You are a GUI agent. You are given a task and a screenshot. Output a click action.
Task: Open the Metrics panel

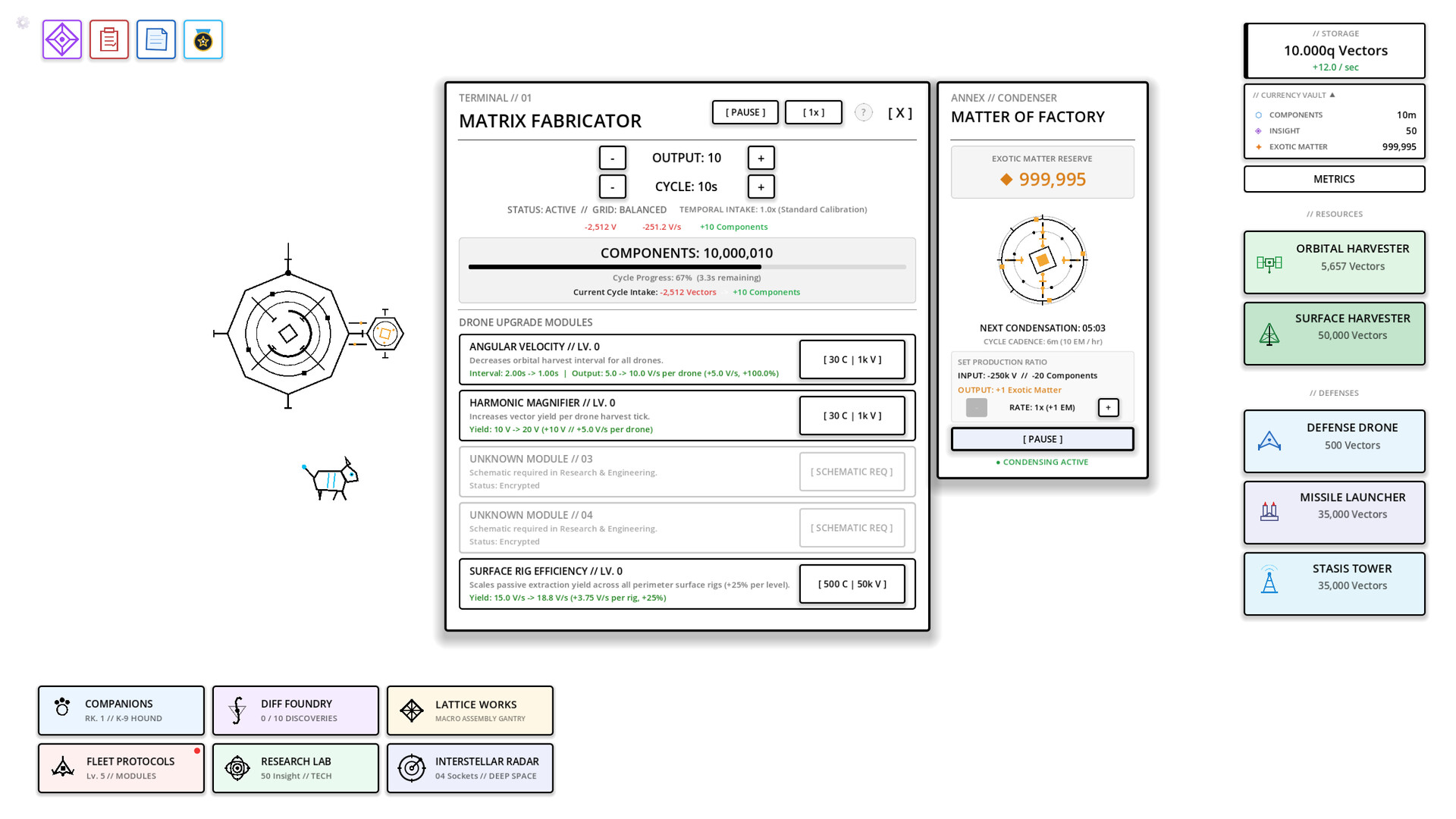pos(1335,179)
